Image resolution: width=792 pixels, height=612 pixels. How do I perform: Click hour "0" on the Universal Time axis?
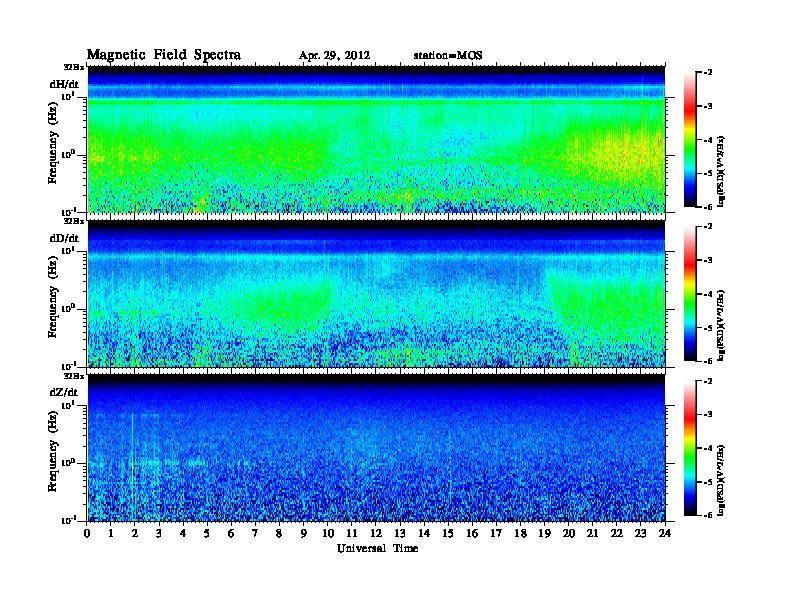87,533
